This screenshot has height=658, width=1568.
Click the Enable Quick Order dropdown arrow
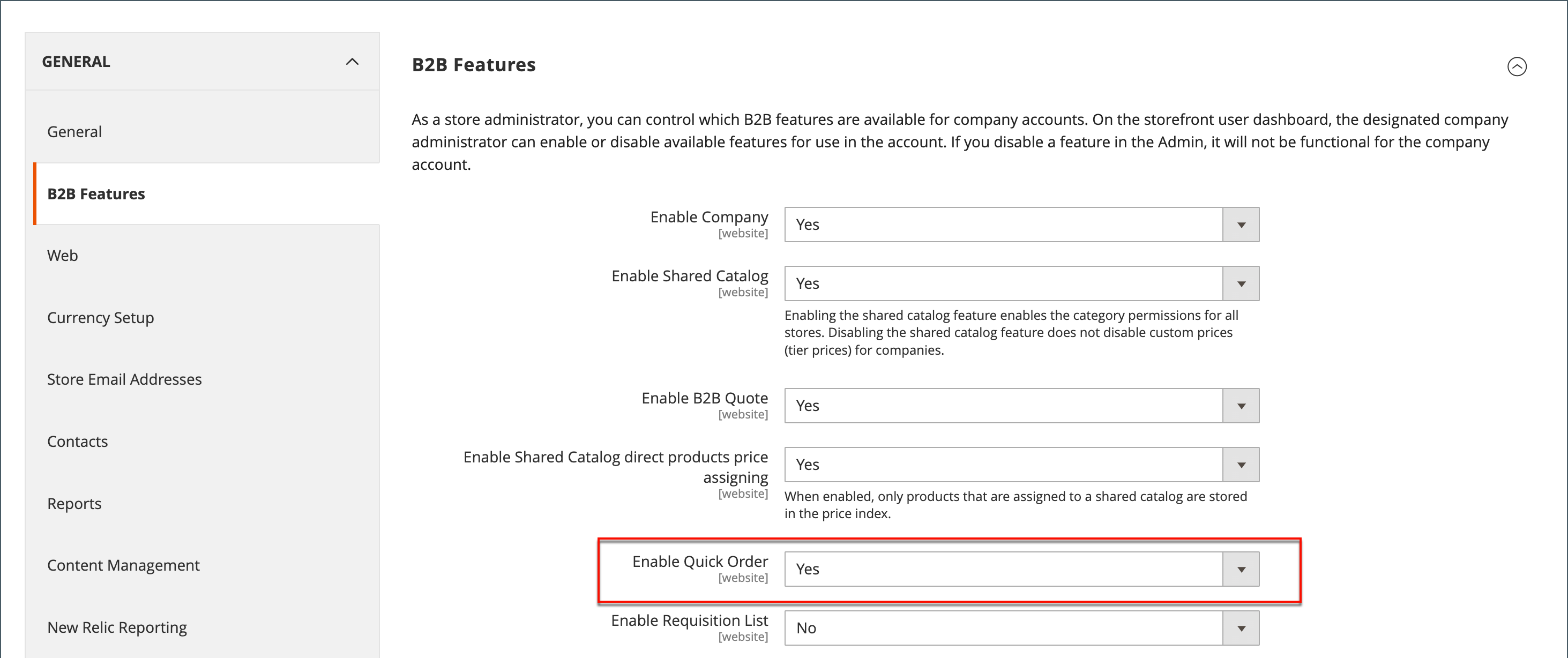tap(1241, 569)
